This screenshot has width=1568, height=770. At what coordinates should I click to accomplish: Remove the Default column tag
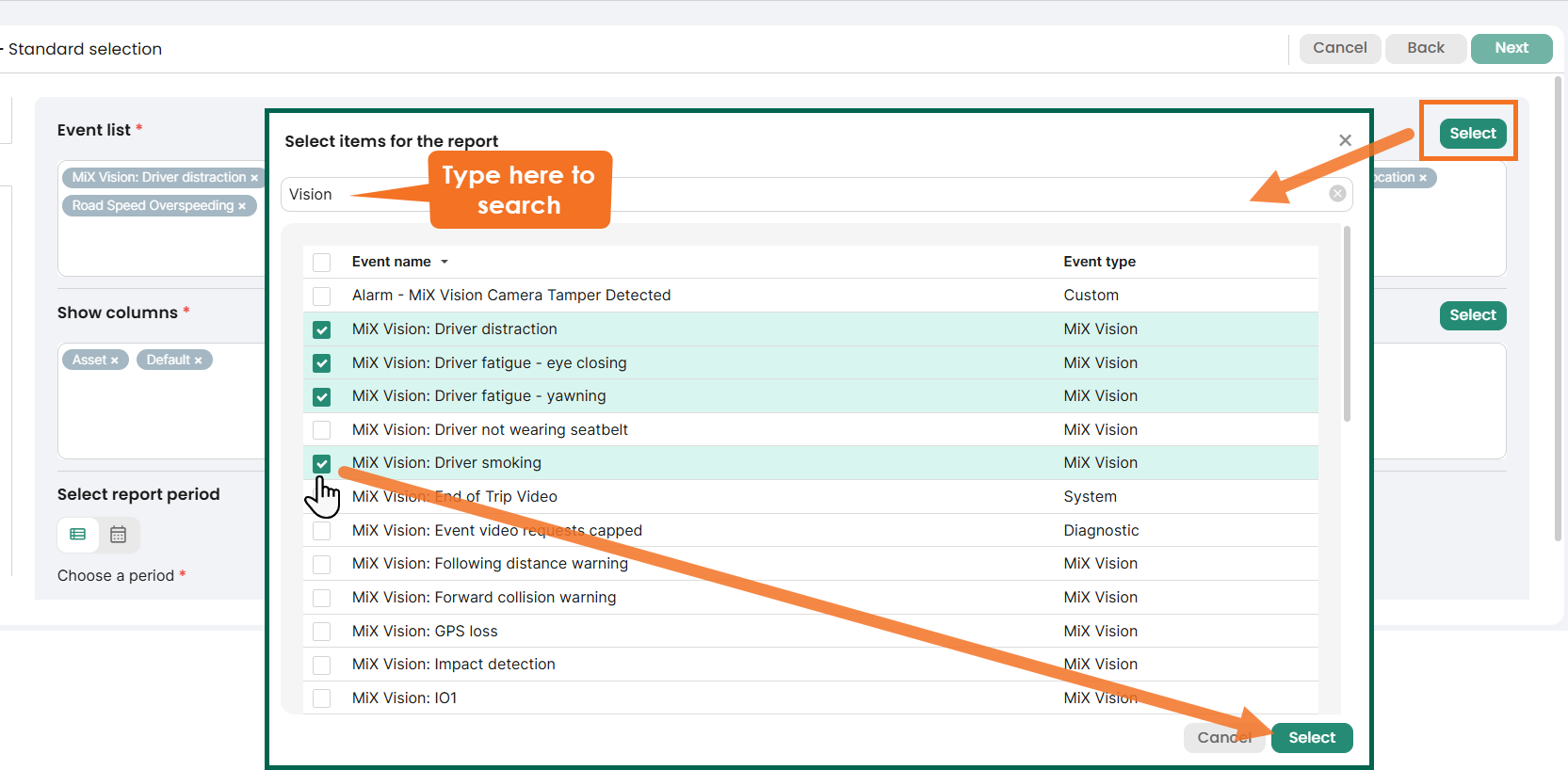click(x=199, y=361)
